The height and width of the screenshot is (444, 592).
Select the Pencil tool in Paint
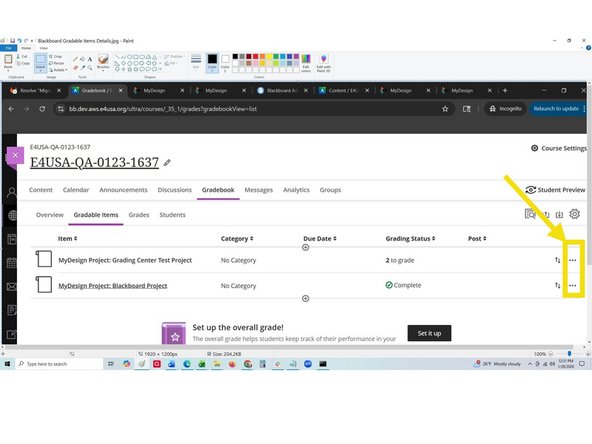click(75, 59)
